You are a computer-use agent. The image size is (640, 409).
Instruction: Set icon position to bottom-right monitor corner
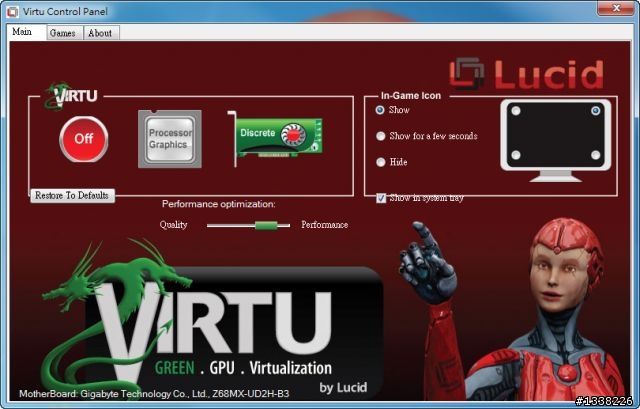click(x=596, y=155)
